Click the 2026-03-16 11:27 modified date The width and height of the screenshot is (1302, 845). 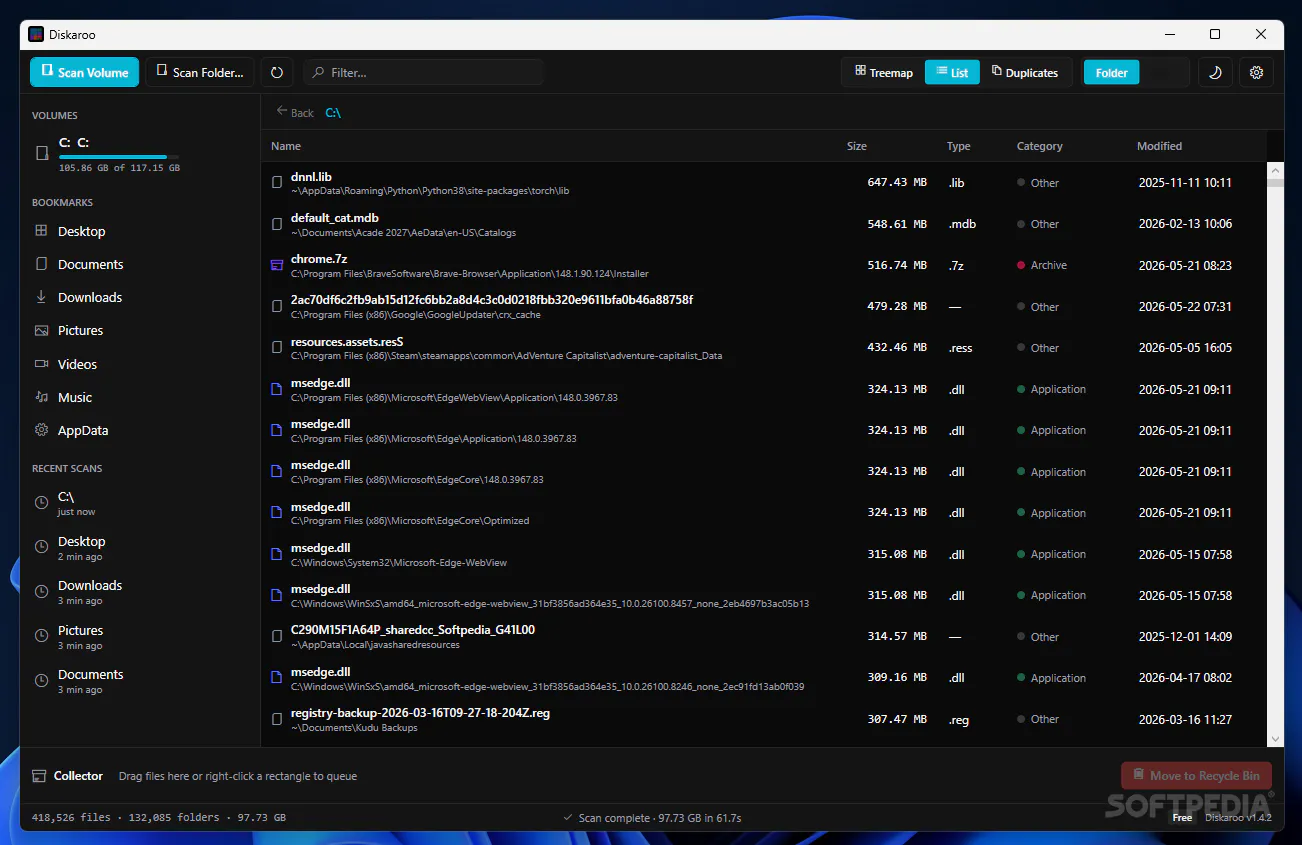pos(1185,719)
